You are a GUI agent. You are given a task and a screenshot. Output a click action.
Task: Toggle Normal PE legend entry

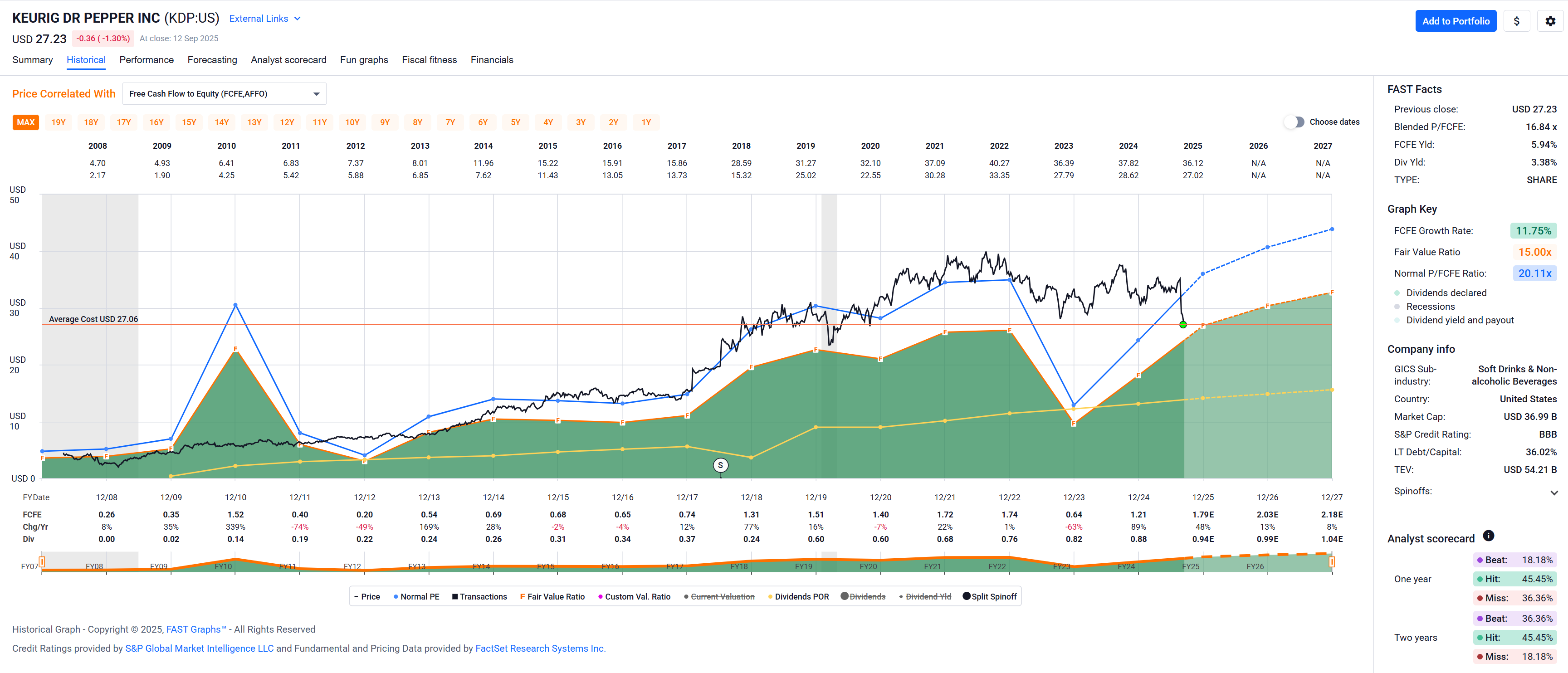pos(416,597)
